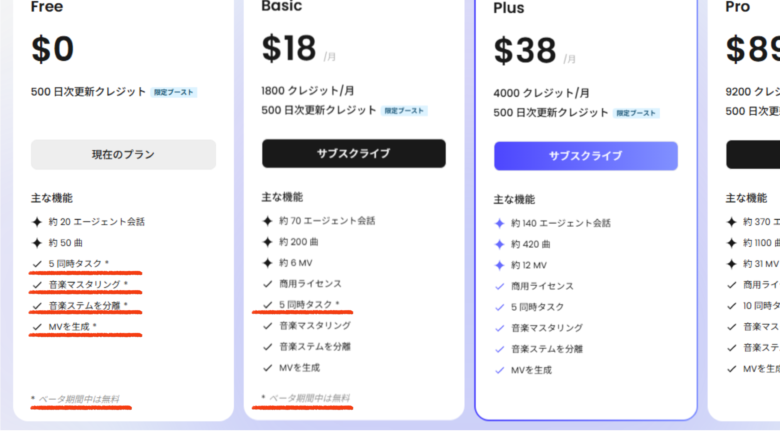Click the Pro plan subscribe button
This screenshot has height=439, width=780.
[753, 155]
